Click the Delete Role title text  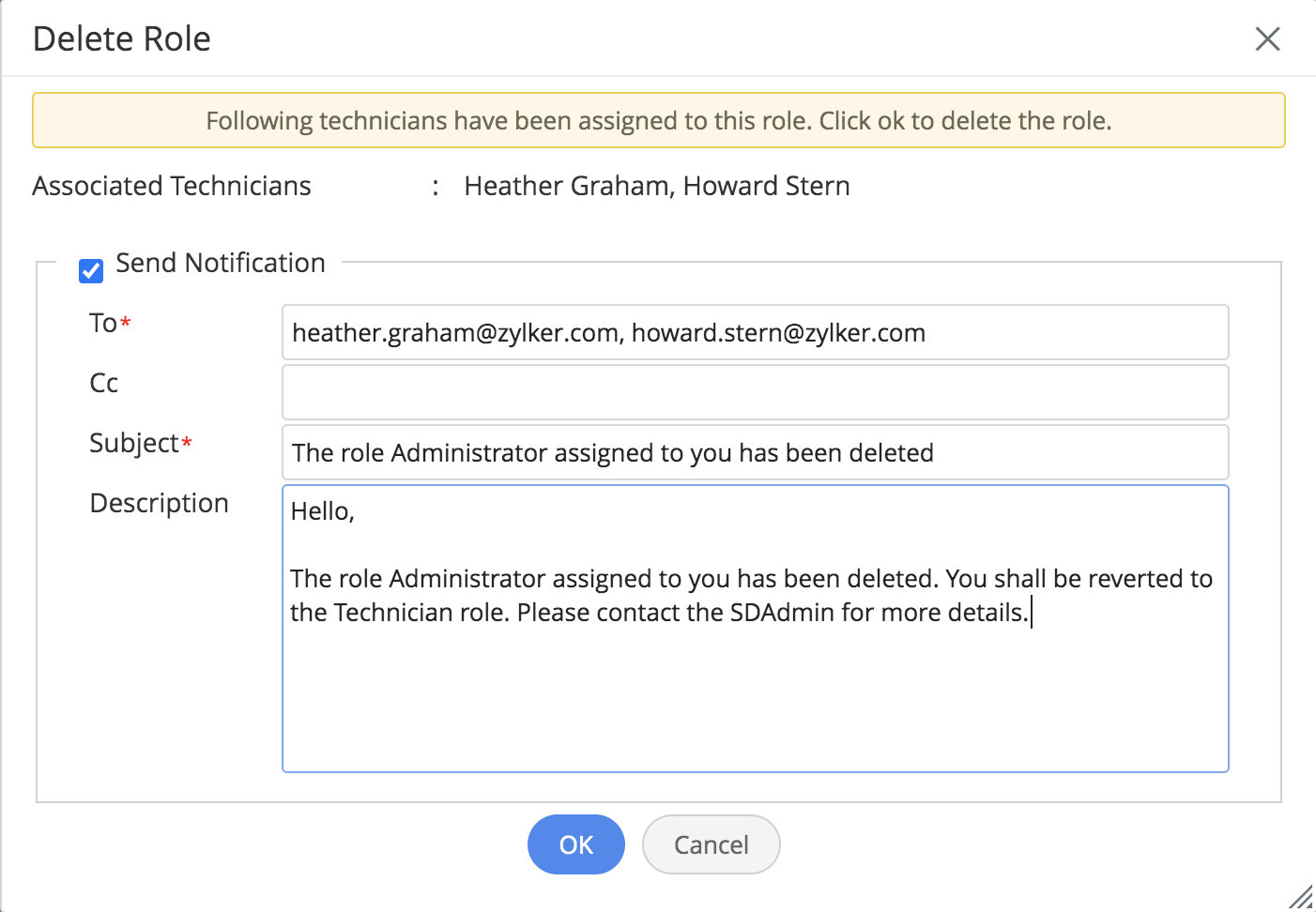pyautogui.click(x=122, y=39)
